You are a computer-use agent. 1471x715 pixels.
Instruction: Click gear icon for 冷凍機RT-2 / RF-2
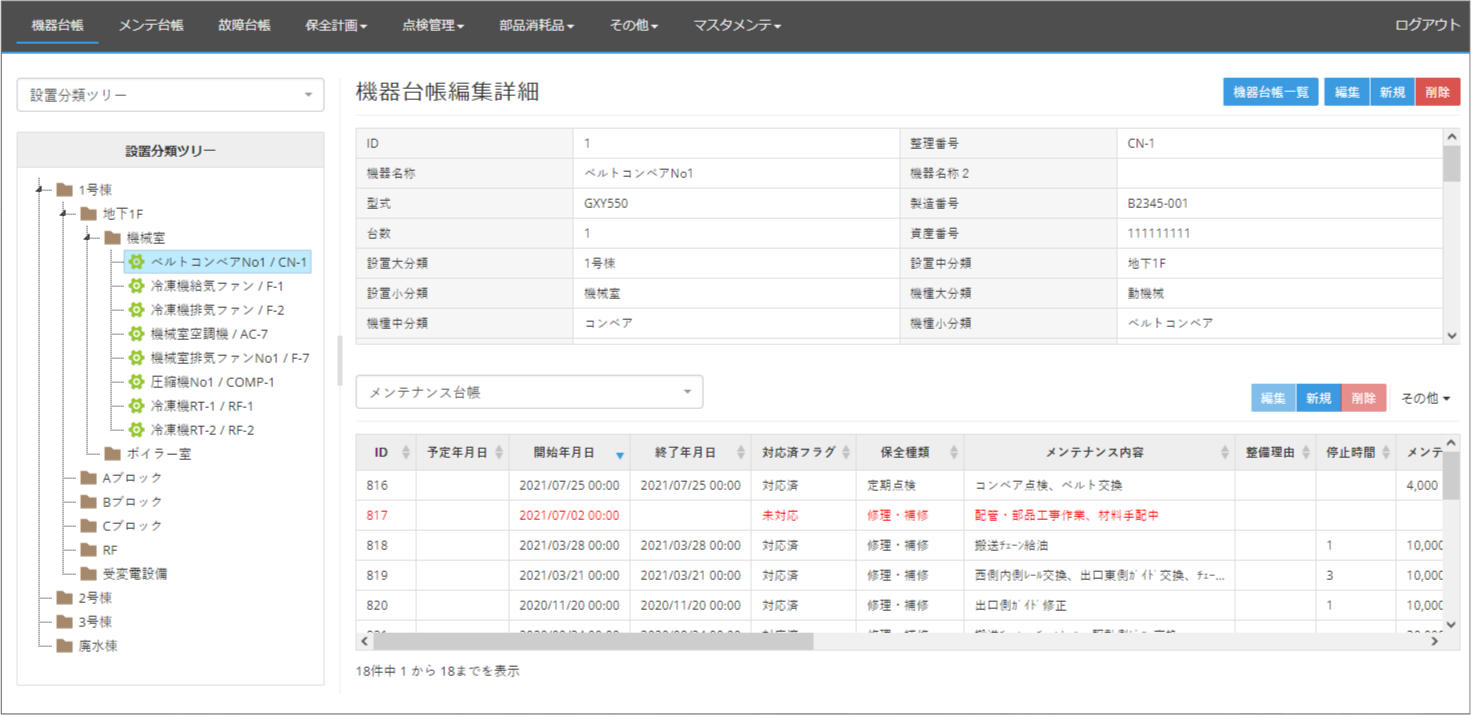(136, 430)
